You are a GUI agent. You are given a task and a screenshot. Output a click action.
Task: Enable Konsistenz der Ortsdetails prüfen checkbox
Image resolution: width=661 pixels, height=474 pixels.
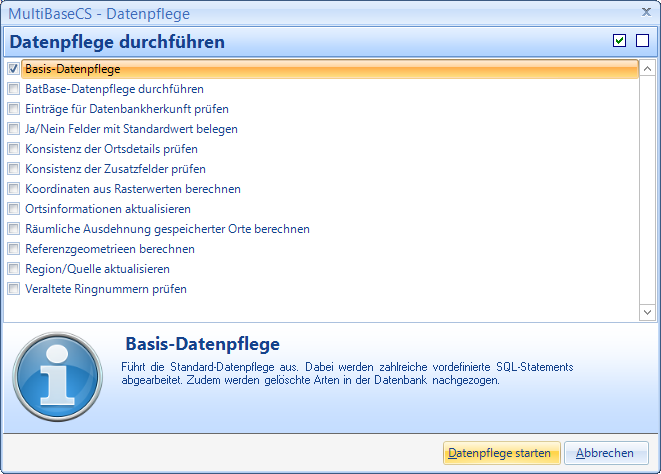(x=13, y=149)
